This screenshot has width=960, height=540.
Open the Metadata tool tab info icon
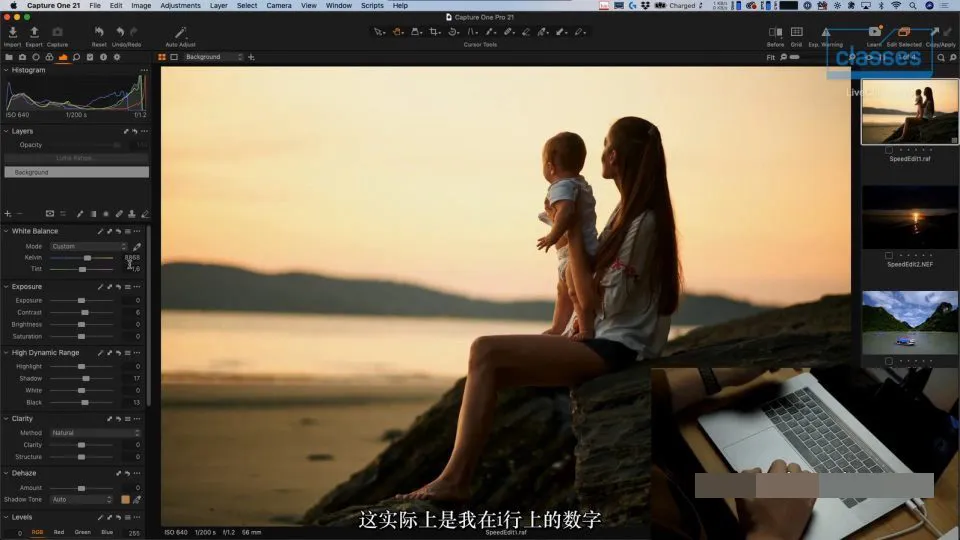pyautogui.click(x=103, y=57)
